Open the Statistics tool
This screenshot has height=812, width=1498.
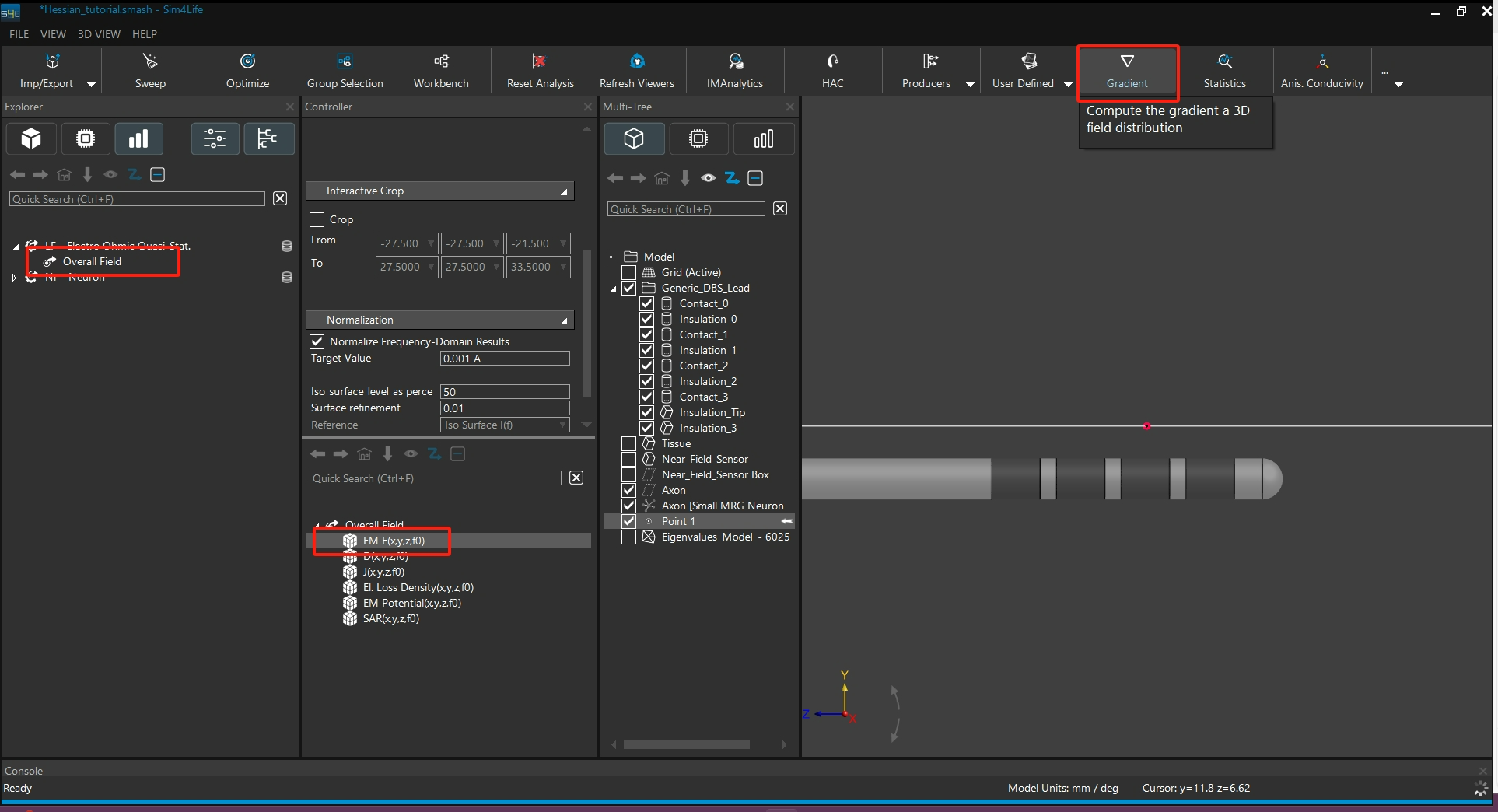click(1224, 62)
